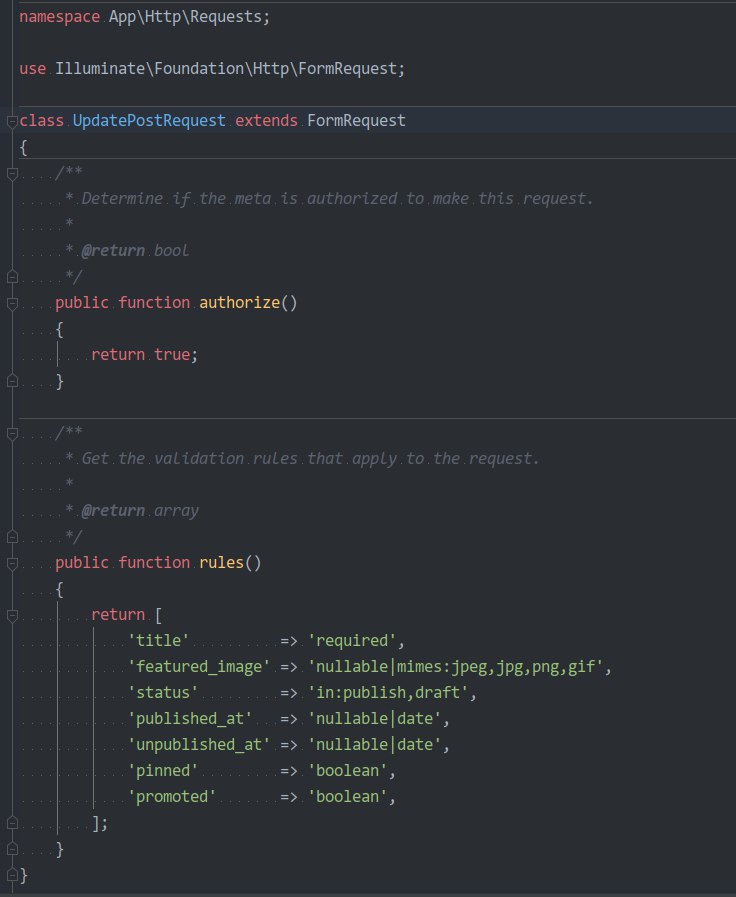The height and width of the screenshot is (897, 736).
Task: Click the '@return bool' annotation
Action: (x=135, y=251)
